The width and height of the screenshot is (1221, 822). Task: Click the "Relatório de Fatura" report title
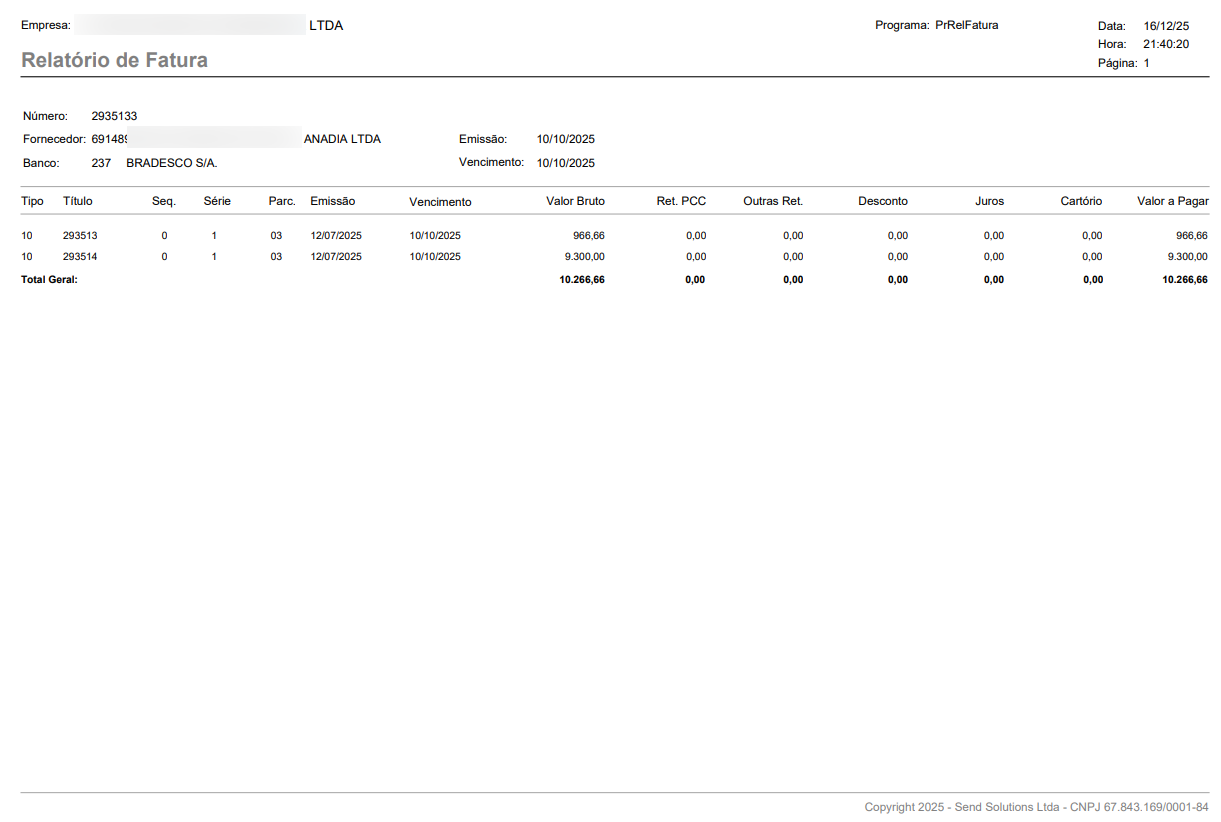point(114,60)
